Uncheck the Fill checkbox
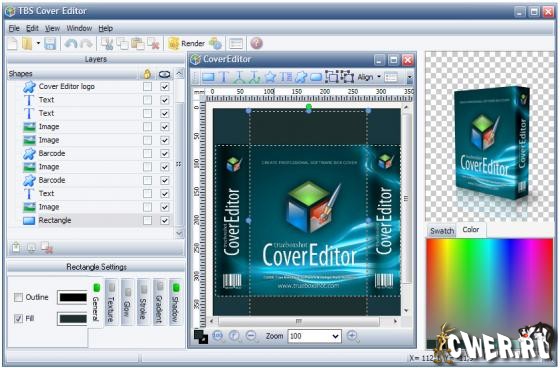Screen dimensions: 560x368 [18, 318]
